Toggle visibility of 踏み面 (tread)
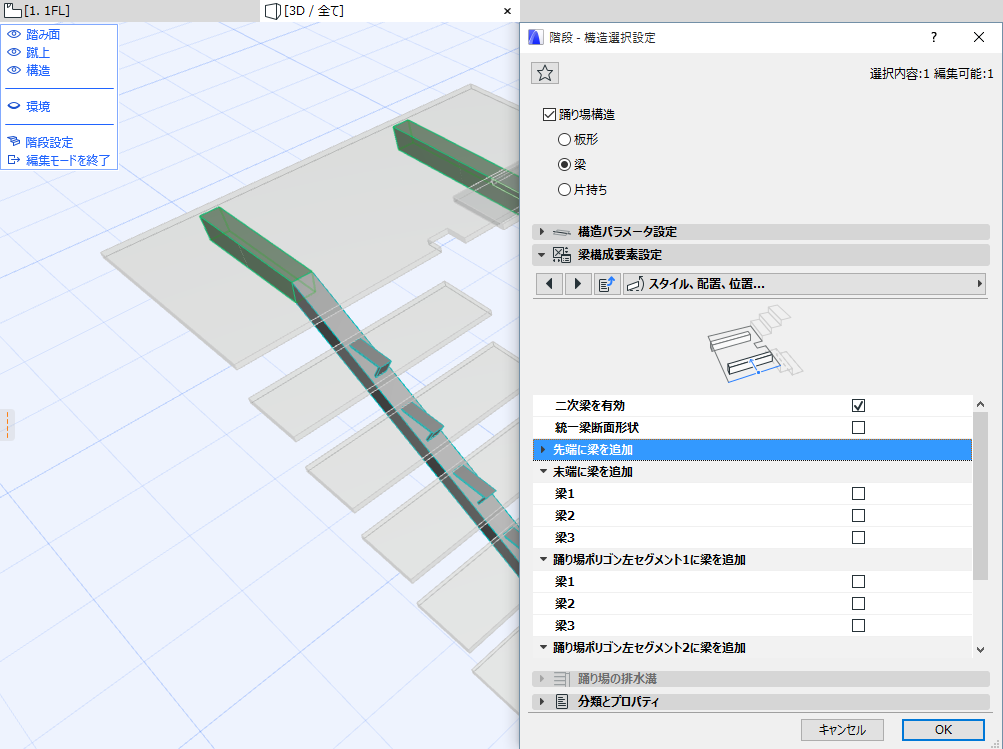 (14, 35)
